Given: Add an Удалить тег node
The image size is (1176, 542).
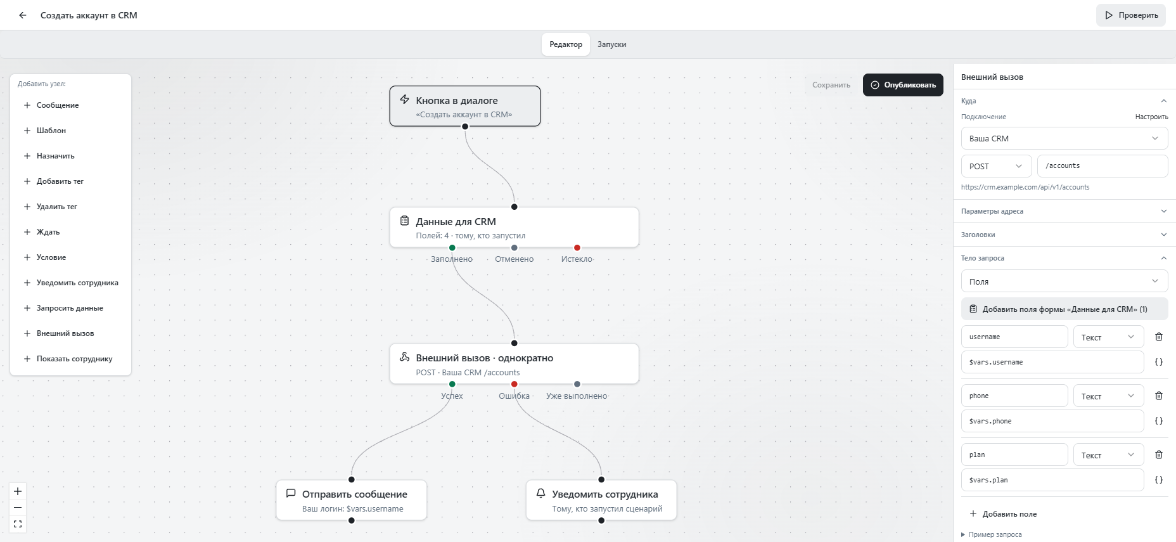Looking at the screenshot, I should pyautogui.click(x=70, y=206).
